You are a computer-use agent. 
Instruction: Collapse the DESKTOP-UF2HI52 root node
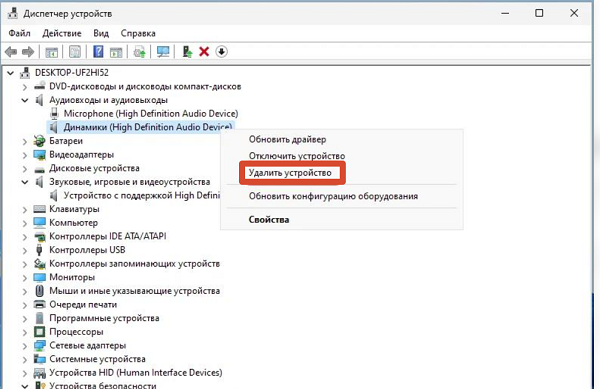(x=10, y=73)
